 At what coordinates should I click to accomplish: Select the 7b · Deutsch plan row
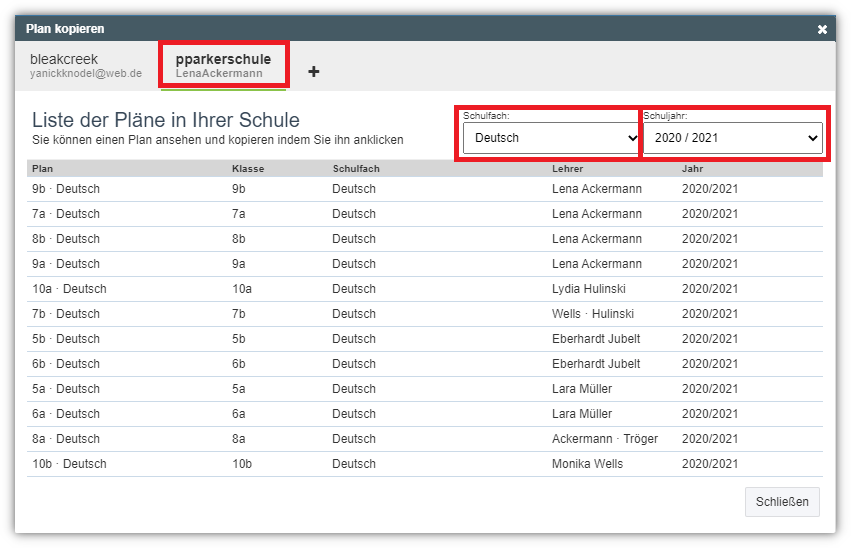click(x=425, y=314)
